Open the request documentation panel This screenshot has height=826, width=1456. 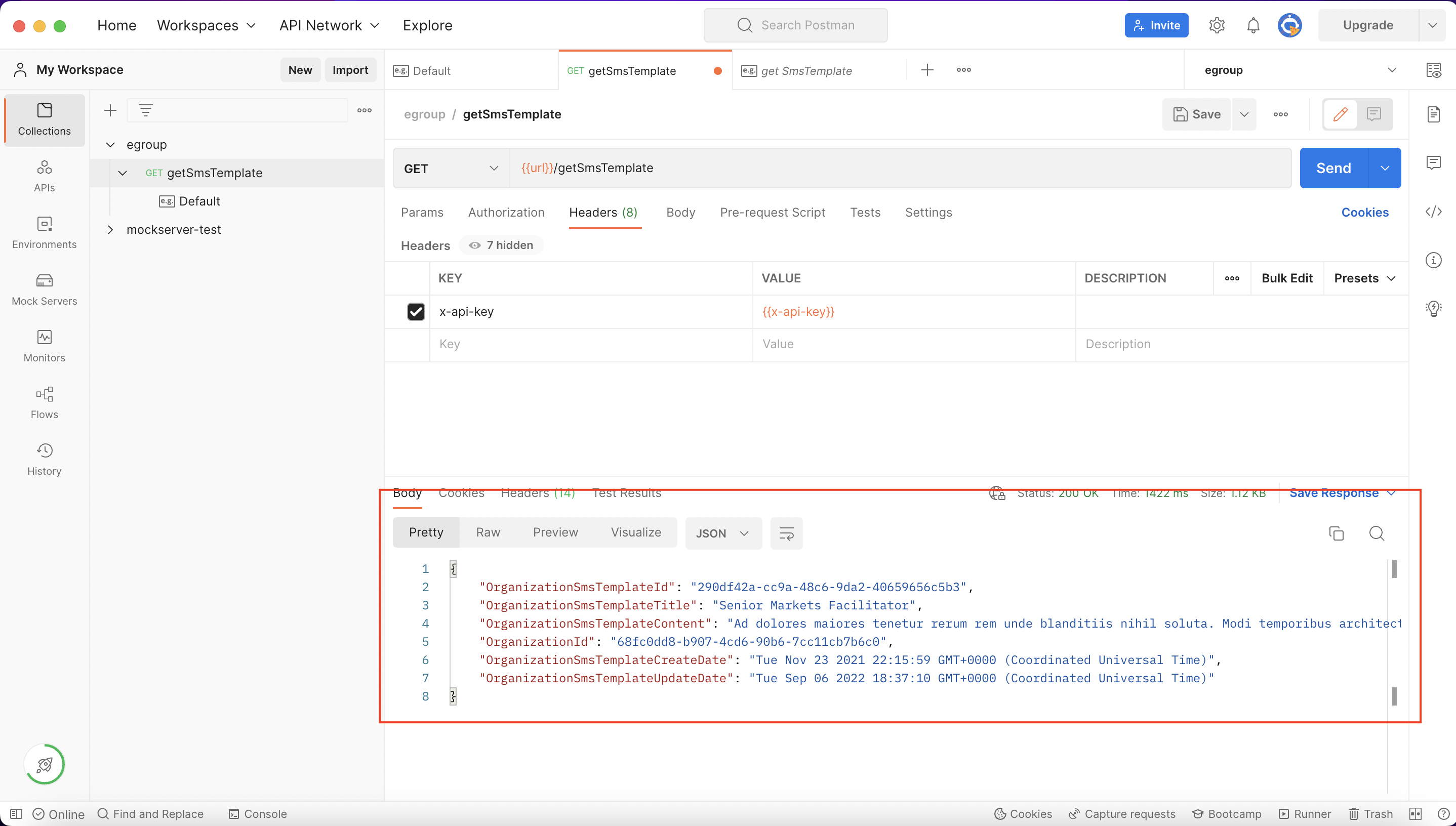(x=1434, y=114)
